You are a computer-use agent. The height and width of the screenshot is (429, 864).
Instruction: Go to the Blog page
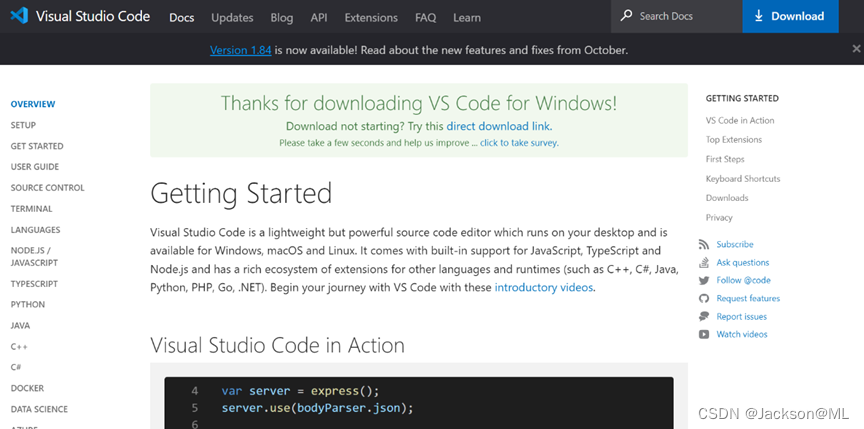click(282, 18)
